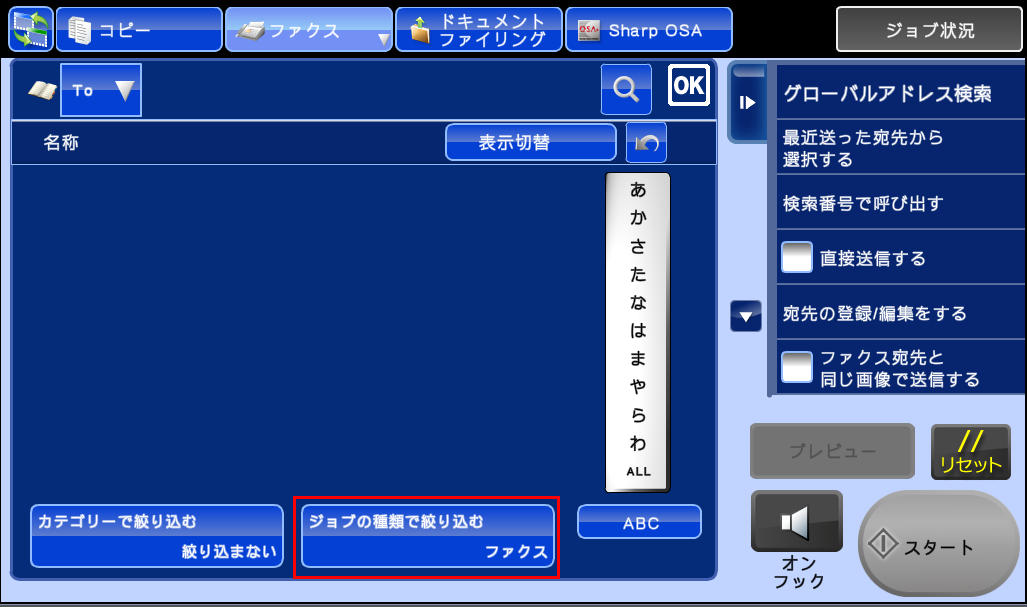Click the ジョブ状況 job status button
The image size is (1027, 607).
coord(929,30)
